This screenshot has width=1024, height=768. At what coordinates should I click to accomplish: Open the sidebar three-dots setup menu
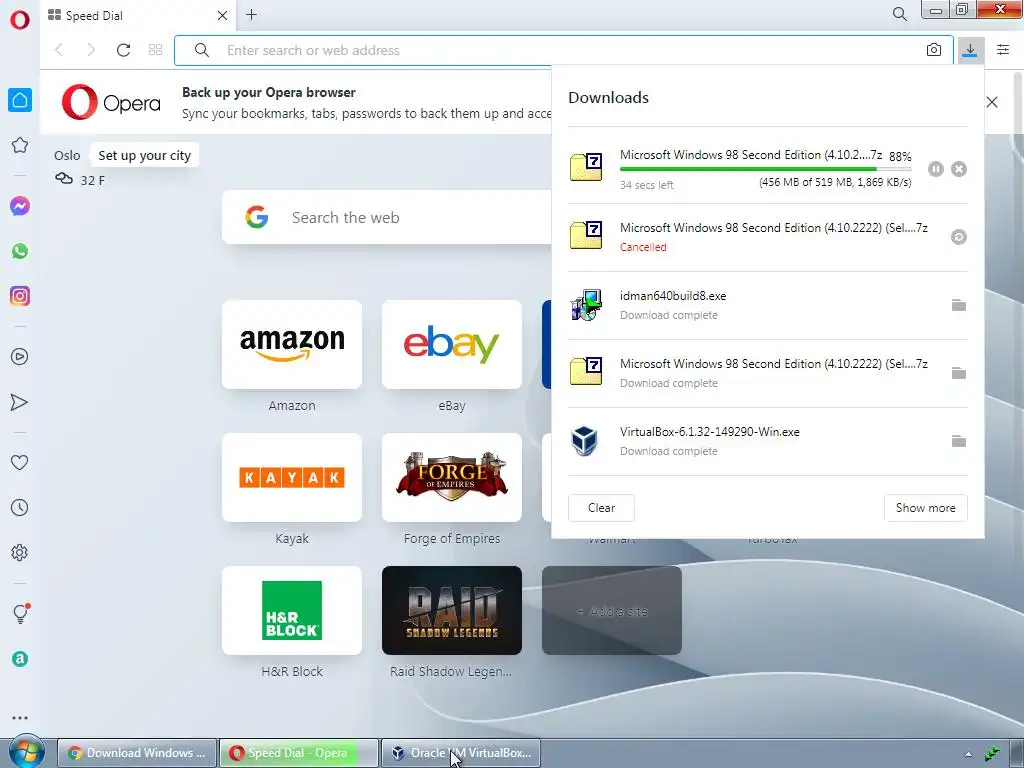pyautogui.click(x=20, y=718)
